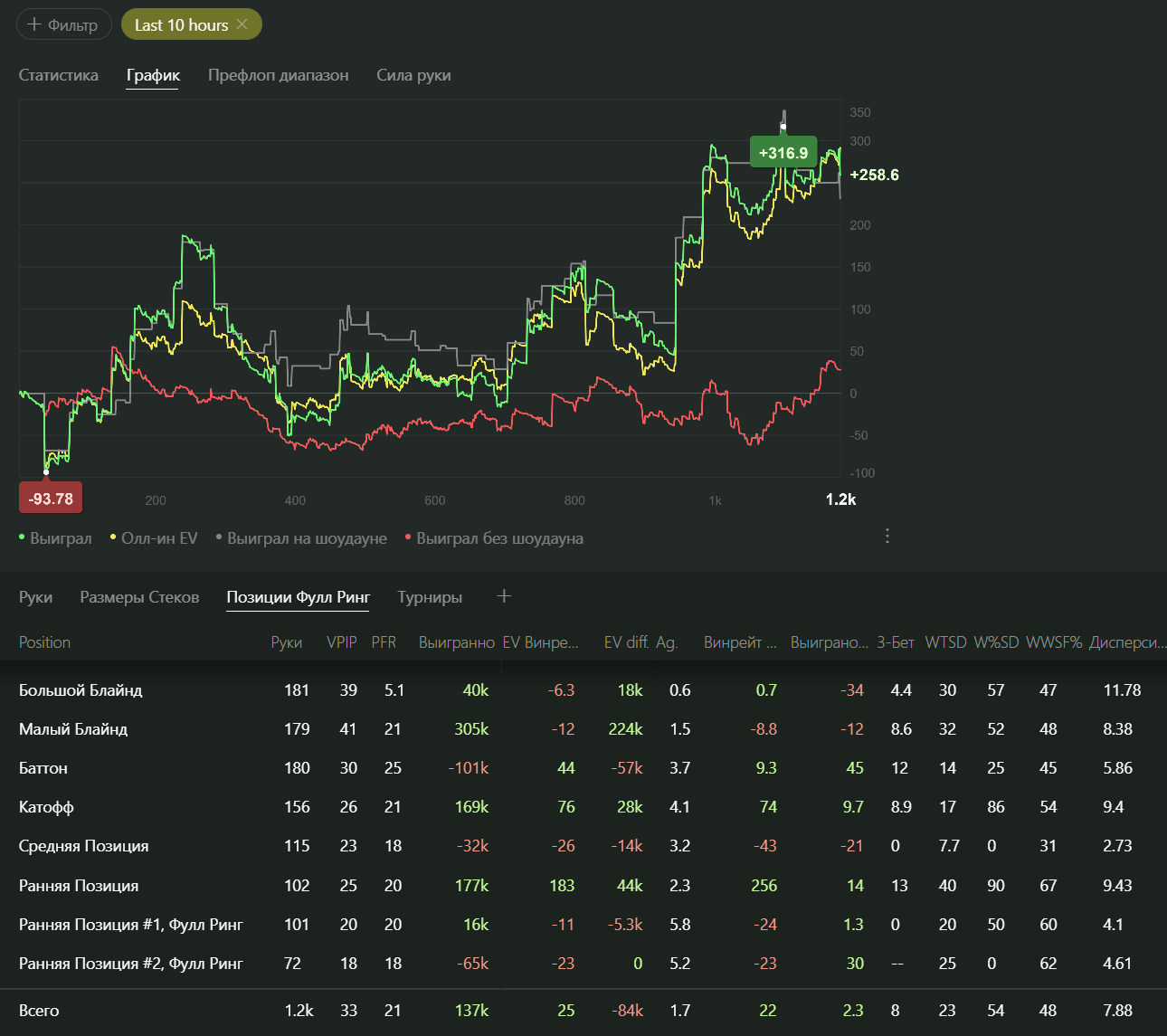
Task: Open the Размеры Стеков report tab
Action: [x=139, y=597]
